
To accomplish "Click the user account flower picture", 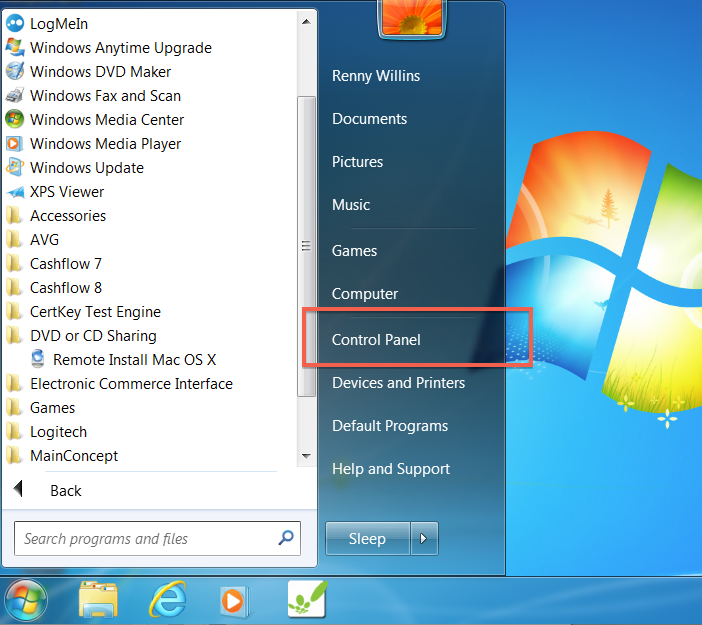I will point(412,18).
